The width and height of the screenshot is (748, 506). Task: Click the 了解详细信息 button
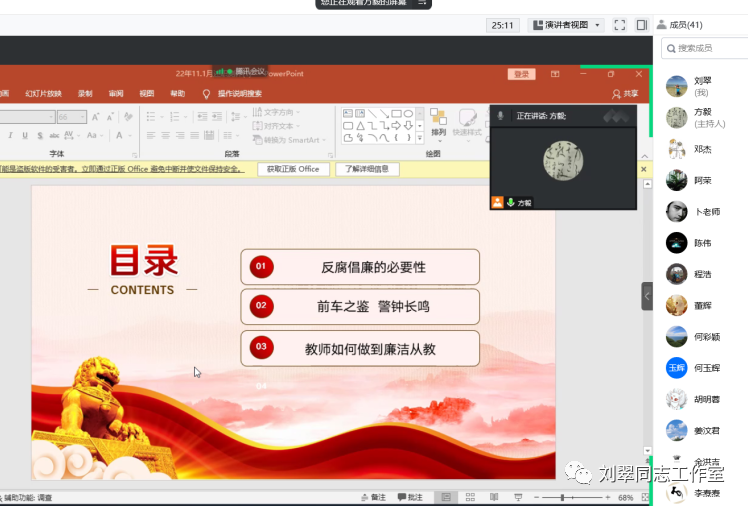(x=367, y=169)
